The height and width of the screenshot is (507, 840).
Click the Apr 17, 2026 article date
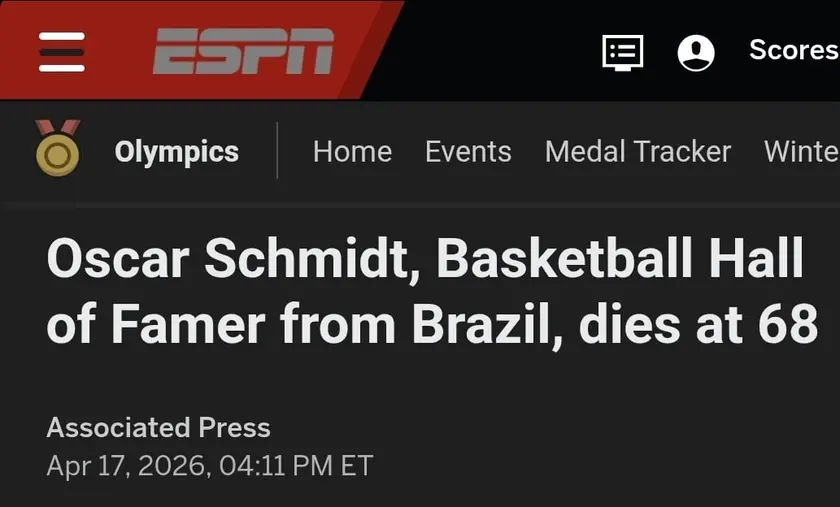[x=125, y=465]
